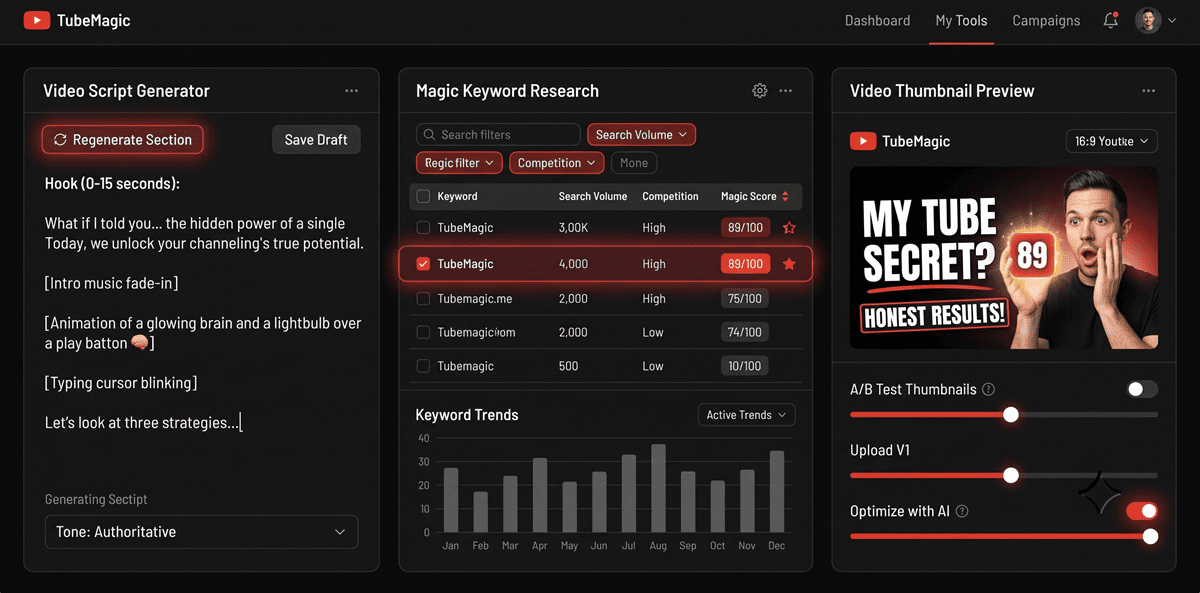The height and width of the screenshot is (593, 1200).
Task: Click Optimize with AI info icon
Action: [x=962, y=511]
